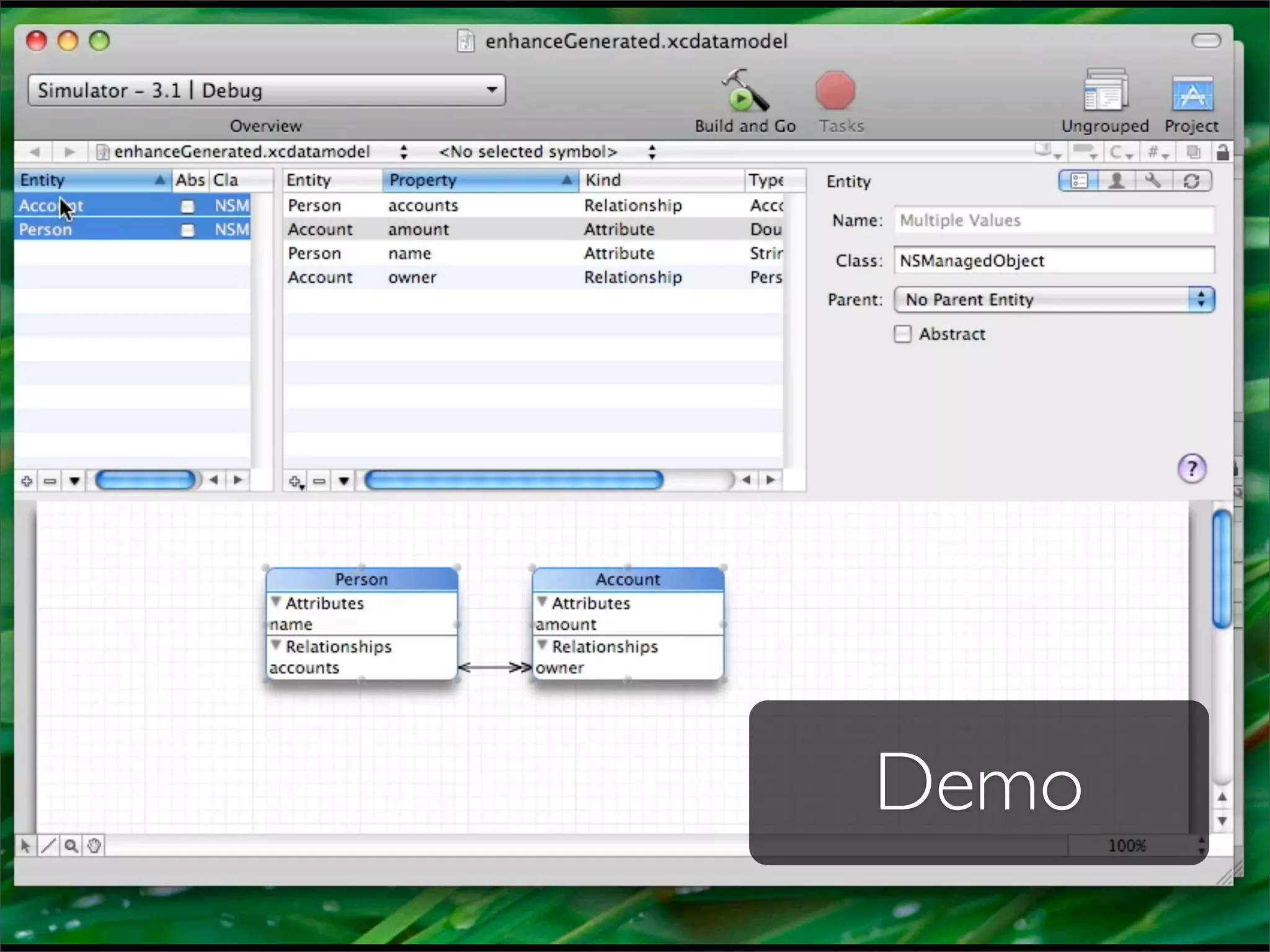Open the enhanceGenerated.xcdatamodel file popup
Viewport: 1270px width, 952px height.
252,152
